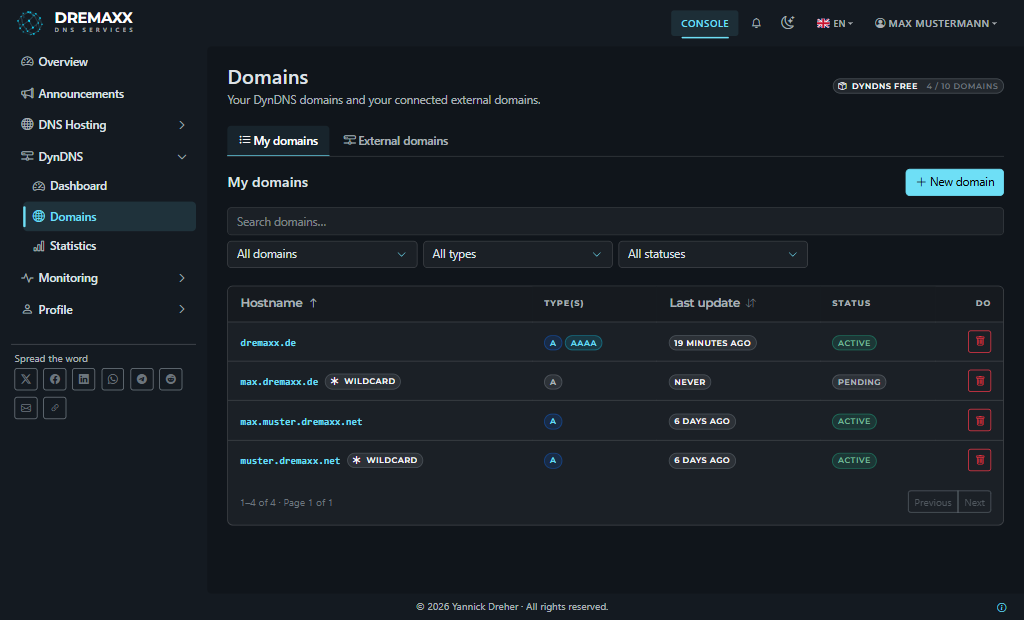Go to Overview in the sidebar
The height and width of the screenshot is (620, 1024).
click(63, 61)
